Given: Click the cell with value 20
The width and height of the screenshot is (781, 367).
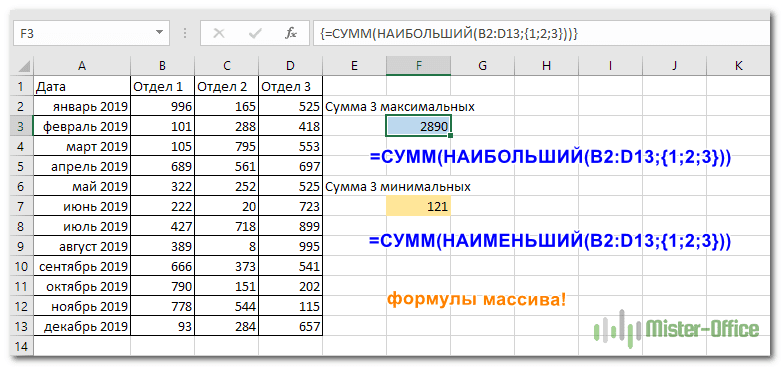Looking at the screenshot, I should pos(226,206).
